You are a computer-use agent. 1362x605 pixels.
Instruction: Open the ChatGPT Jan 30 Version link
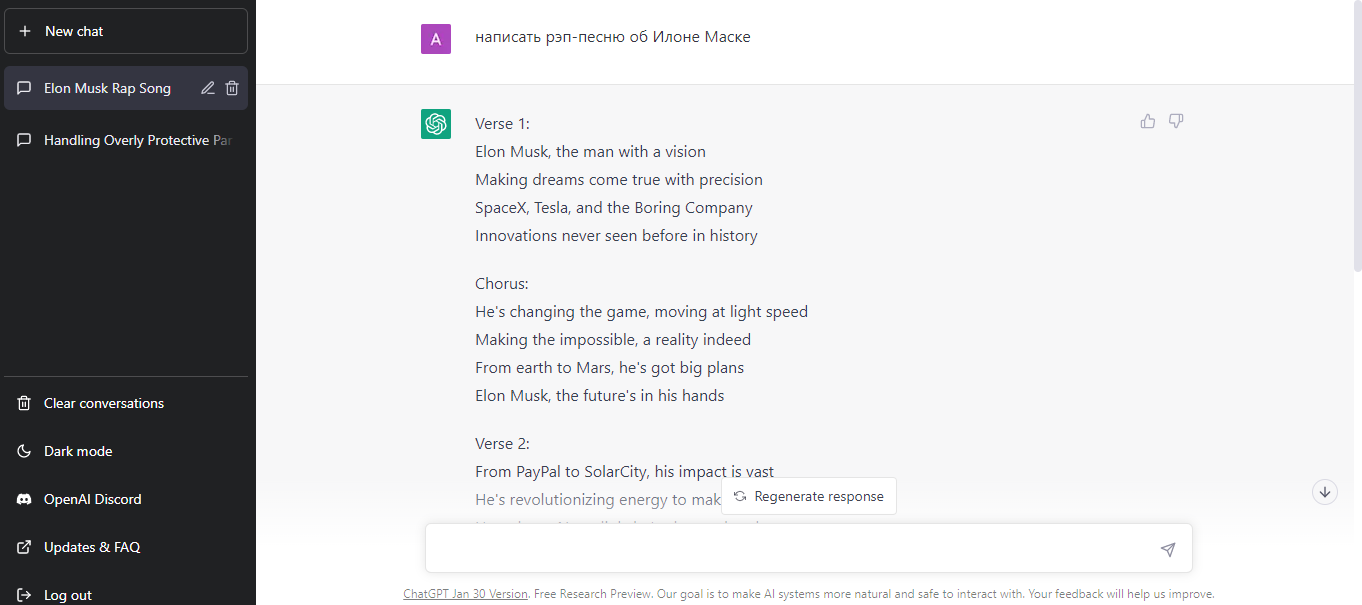465,594
